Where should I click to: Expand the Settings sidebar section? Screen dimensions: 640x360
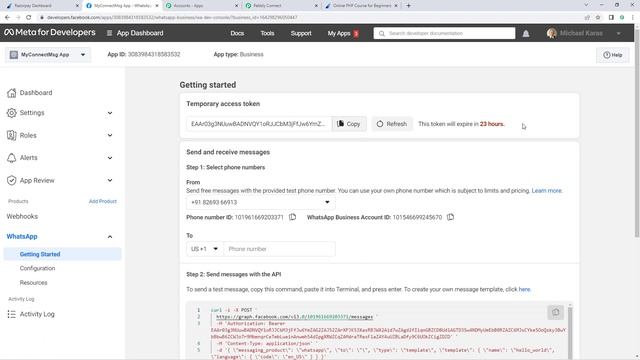click(110, 113)
